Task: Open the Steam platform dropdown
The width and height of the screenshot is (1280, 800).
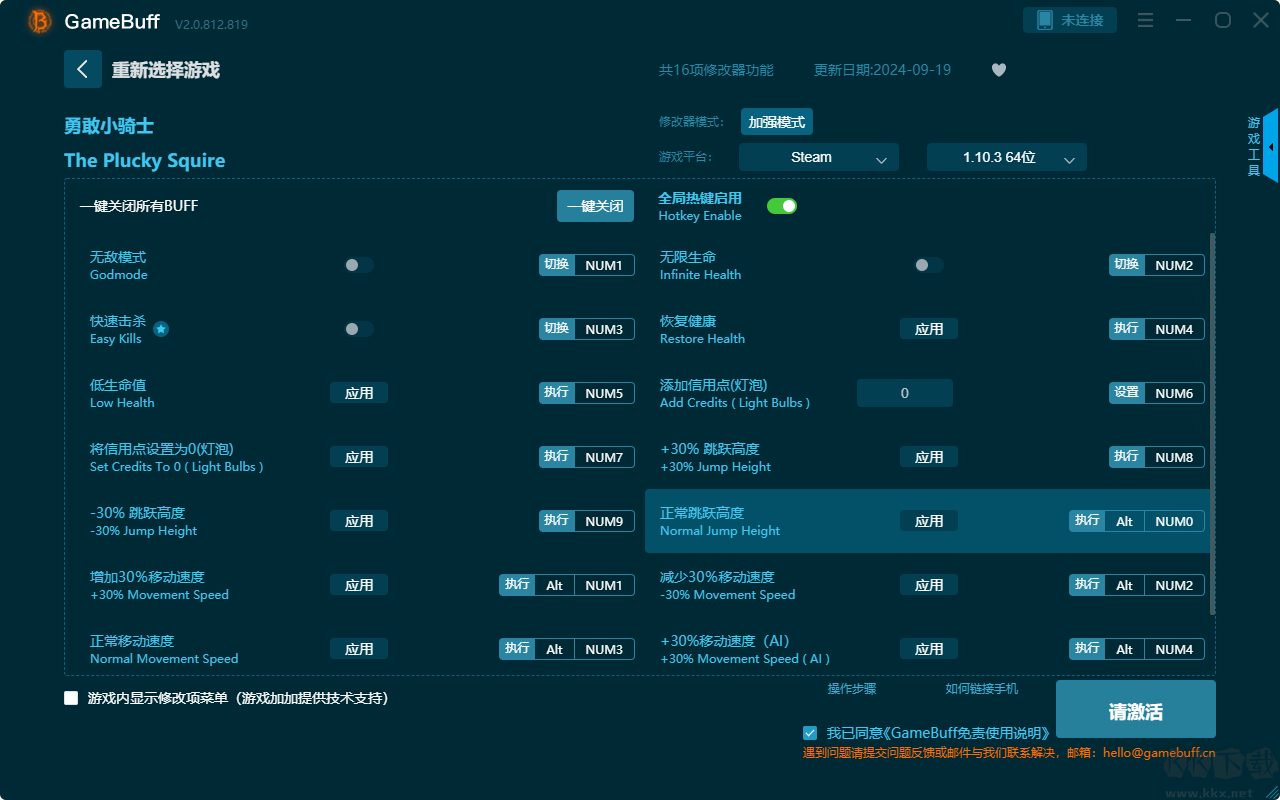Action: (x=819, y=157)
